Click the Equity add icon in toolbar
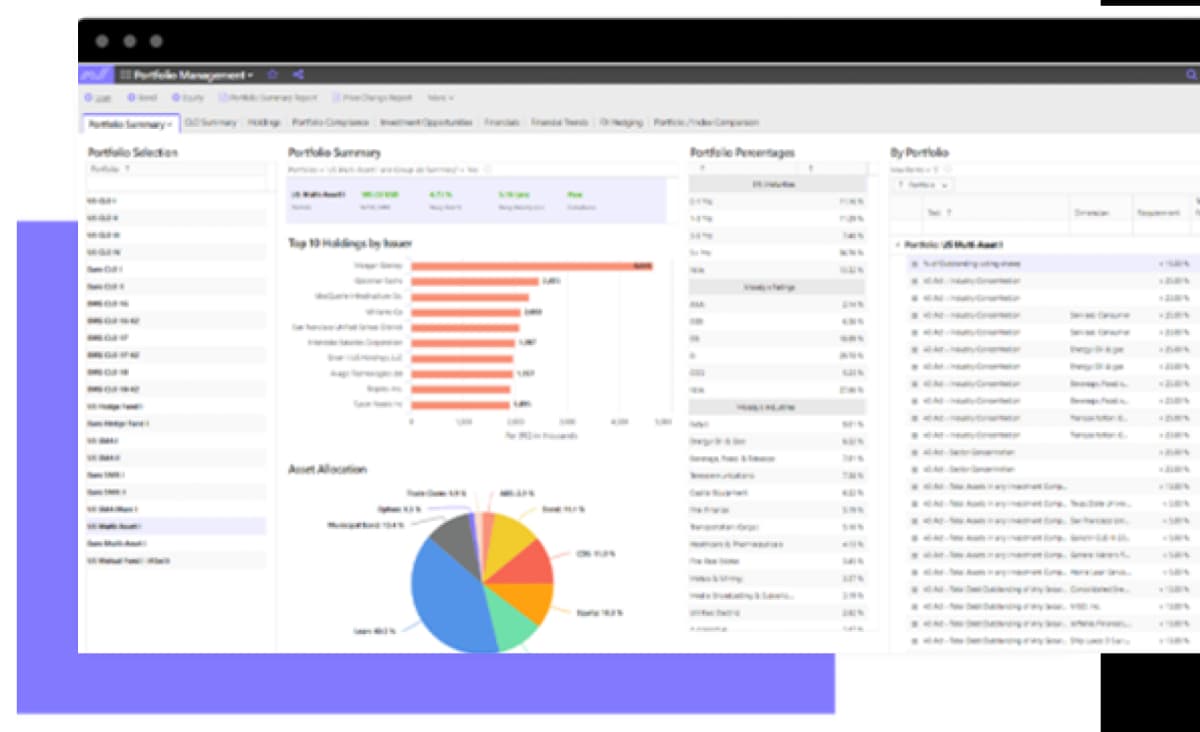This screenshot has width=1200, height=732. click(x=176, y=98)
